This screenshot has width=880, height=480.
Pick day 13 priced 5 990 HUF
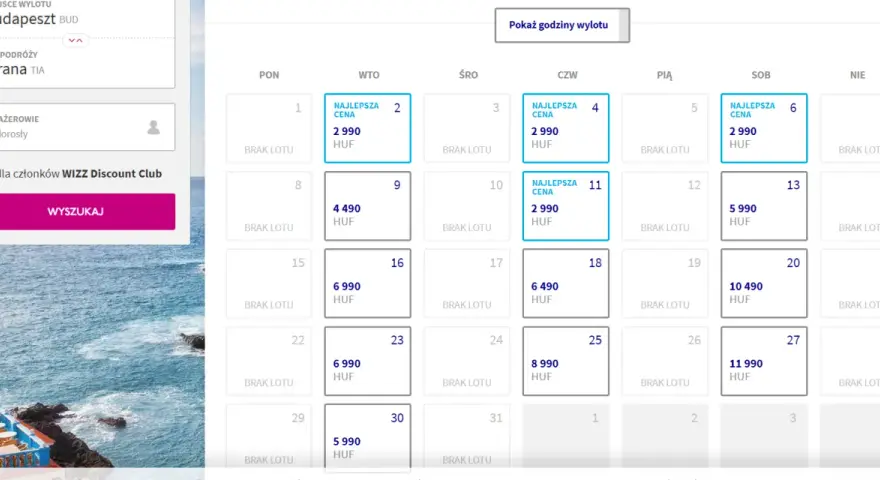tap(764, 206)
